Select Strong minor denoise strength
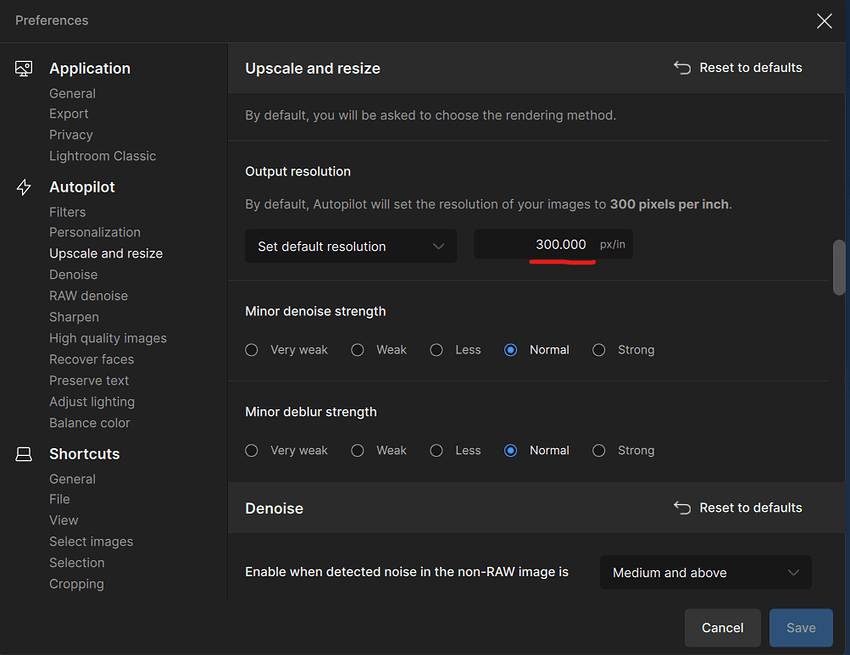The width and height of the screenshot is (850, 655). [598, 350]
